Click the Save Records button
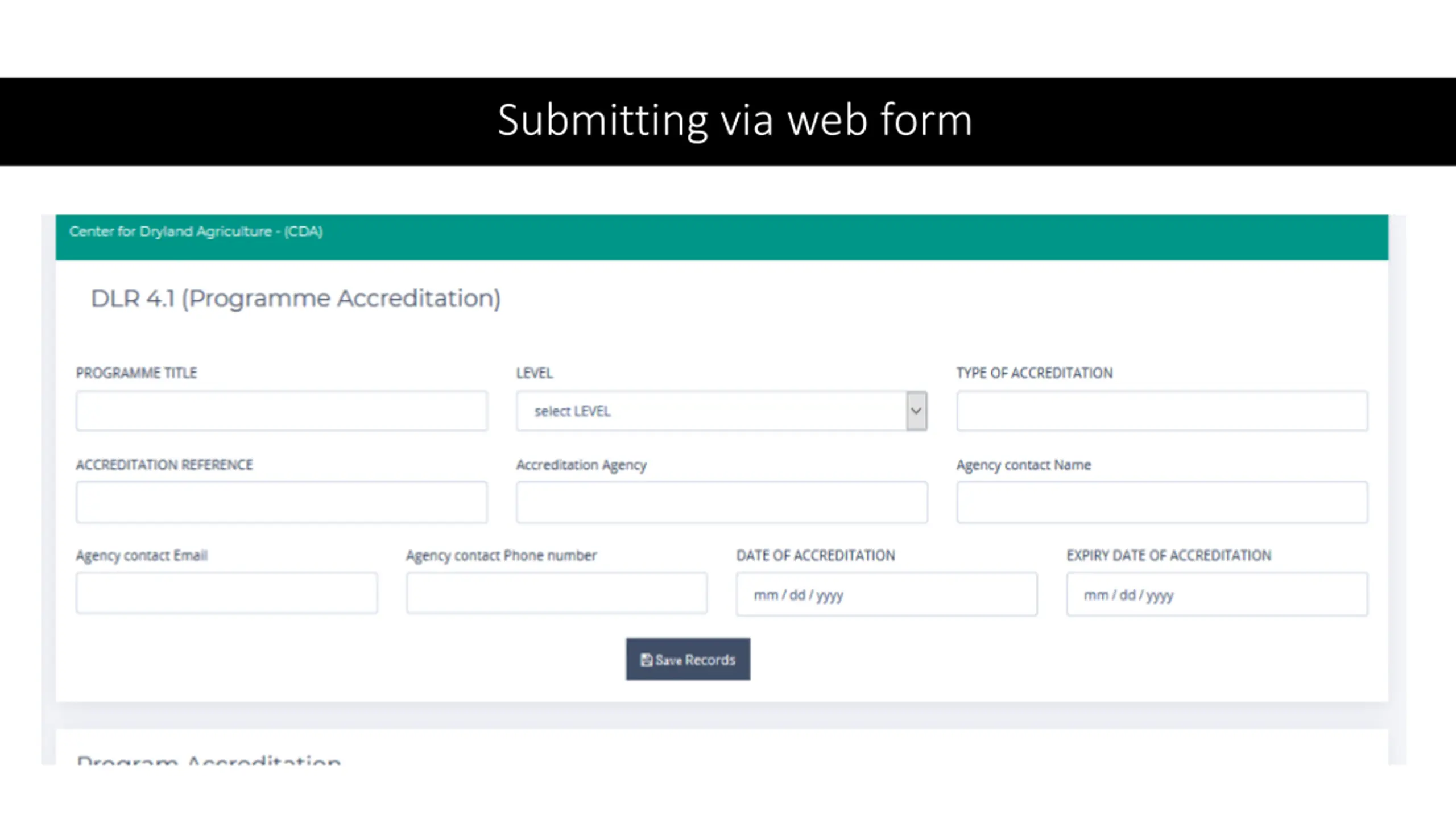1456x819 pixels. pyautogui.click(x=688, y=659)
